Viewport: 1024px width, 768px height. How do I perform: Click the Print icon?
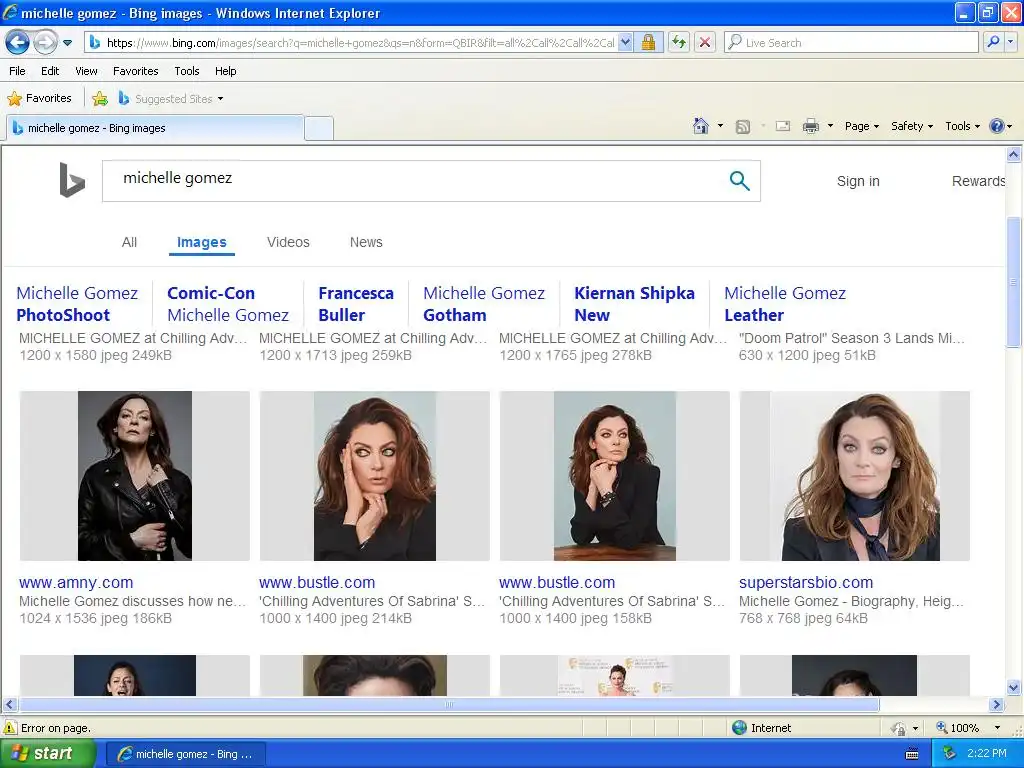[x=810, y=126]
